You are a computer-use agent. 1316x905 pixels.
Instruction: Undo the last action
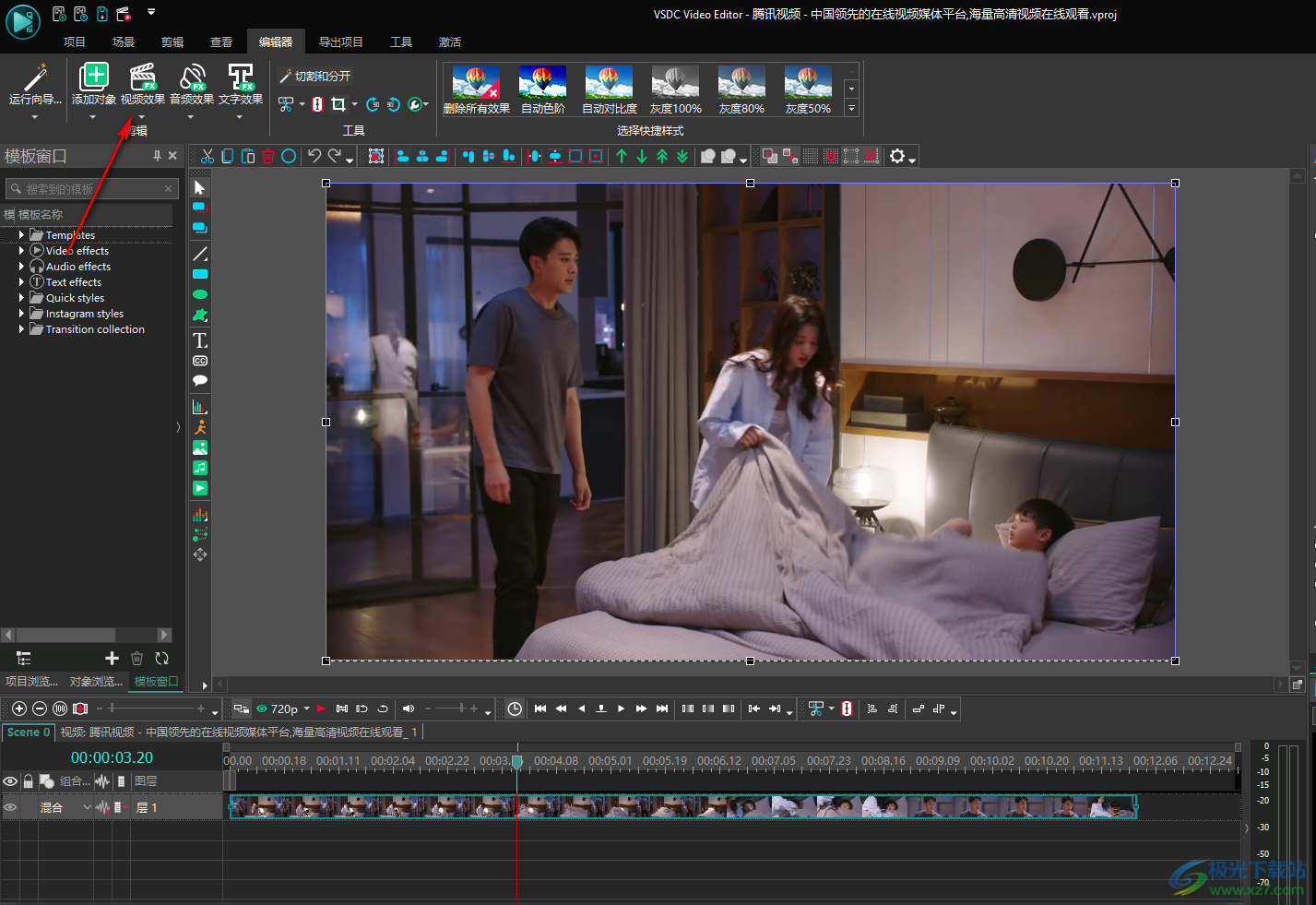pos(314,156)
